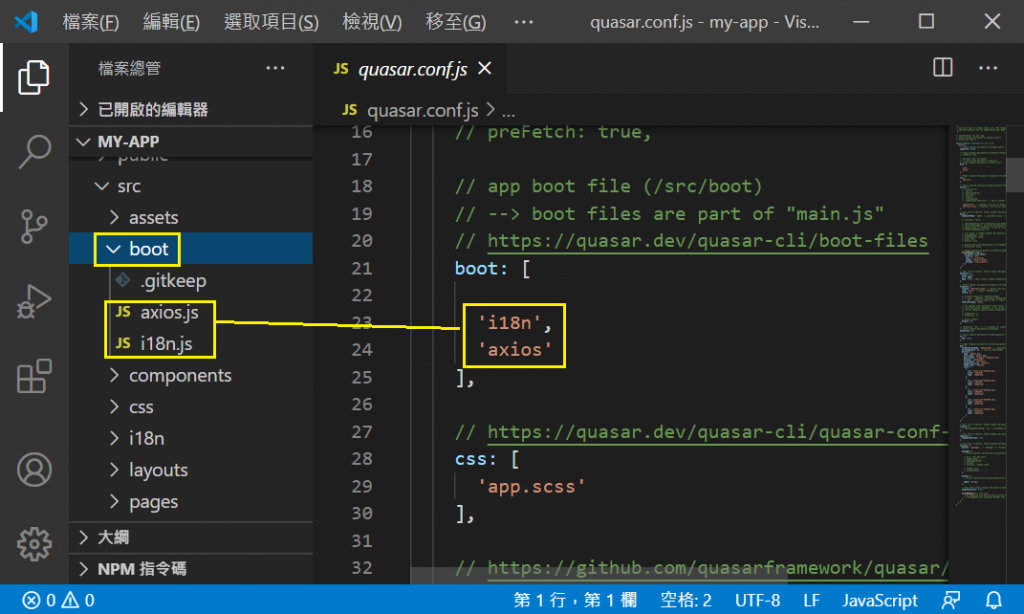The width and height of the screenshot is (1024, 614).
Task: Click the breadcrumb ellipsis after quasar.conf.js
Action: (x=508, y=111)
